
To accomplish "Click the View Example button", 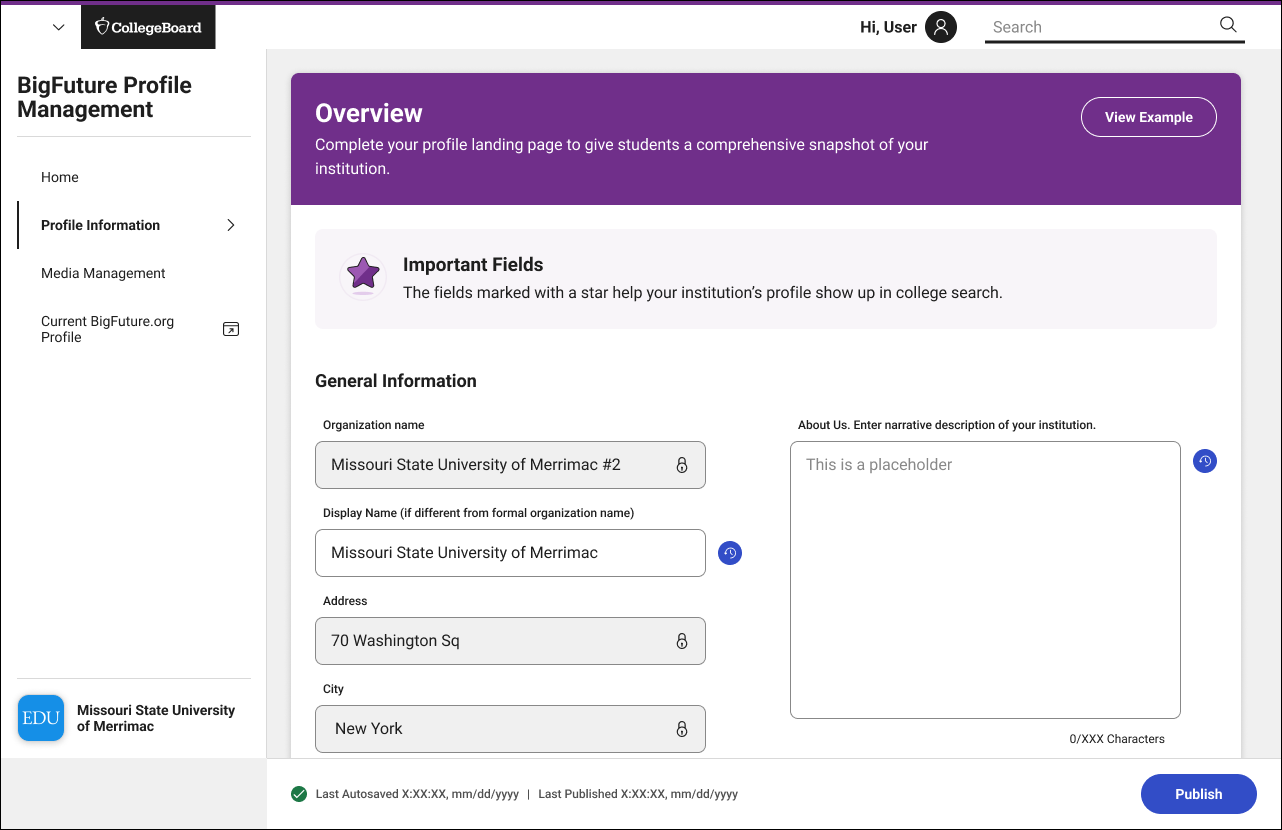I will coord(1149,117).
